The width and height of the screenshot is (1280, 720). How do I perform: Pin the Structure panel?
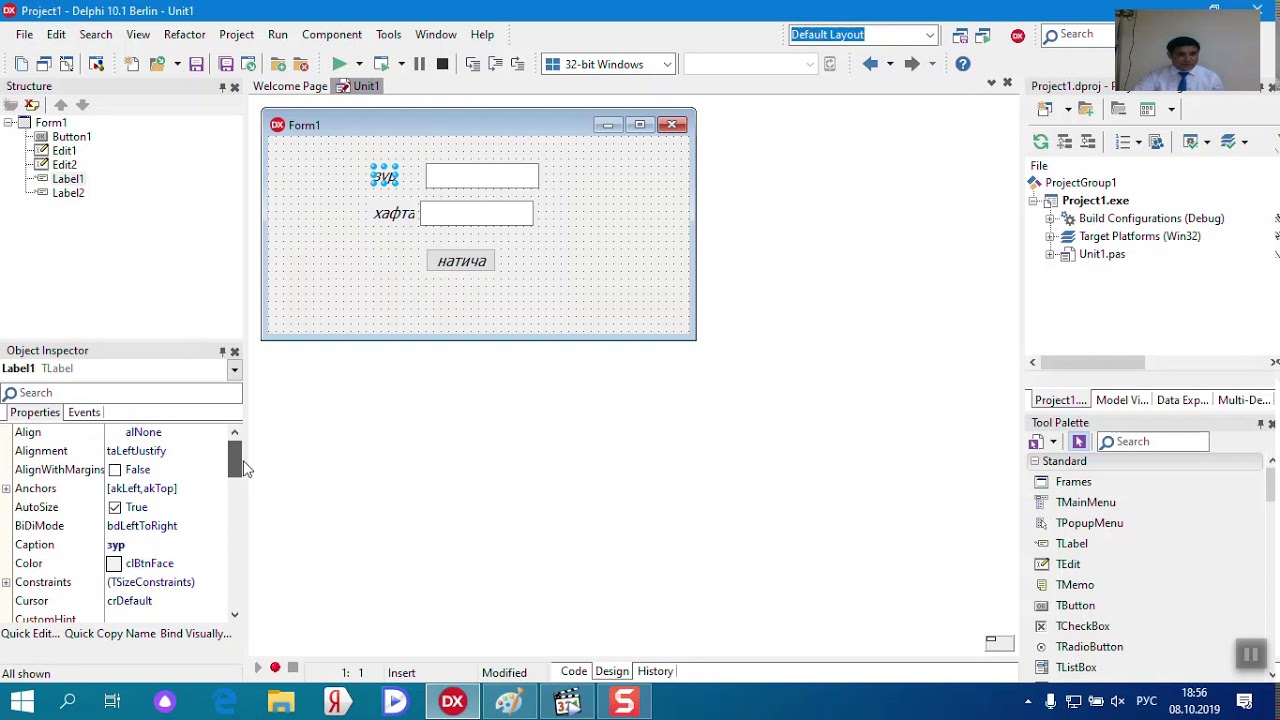222,87
